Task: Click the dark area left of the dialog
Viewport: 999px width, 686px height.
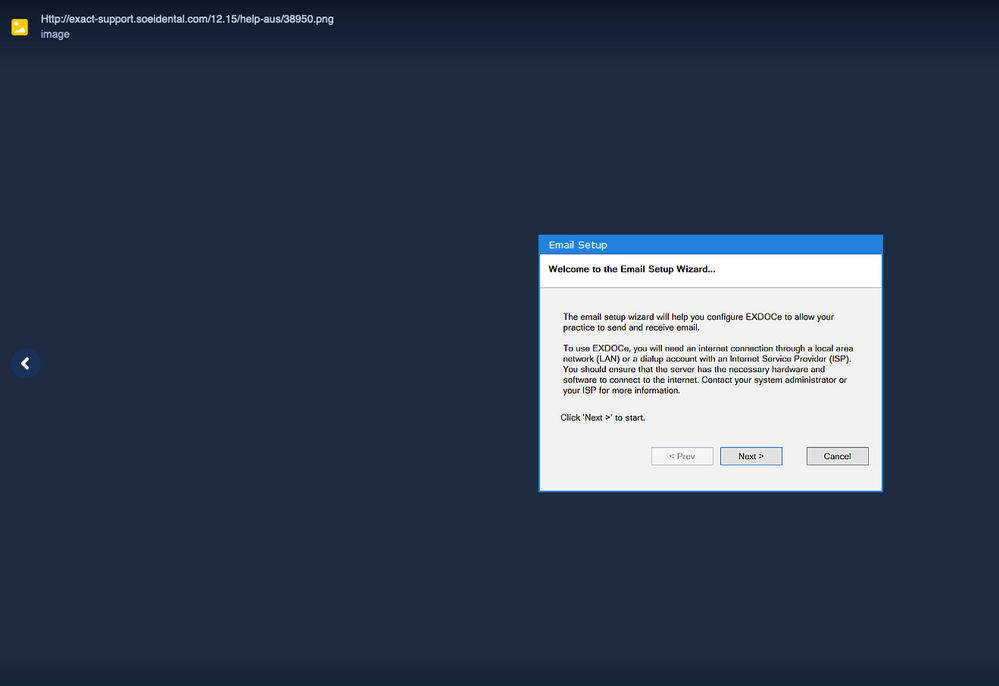Action: (x=300, y=360)
